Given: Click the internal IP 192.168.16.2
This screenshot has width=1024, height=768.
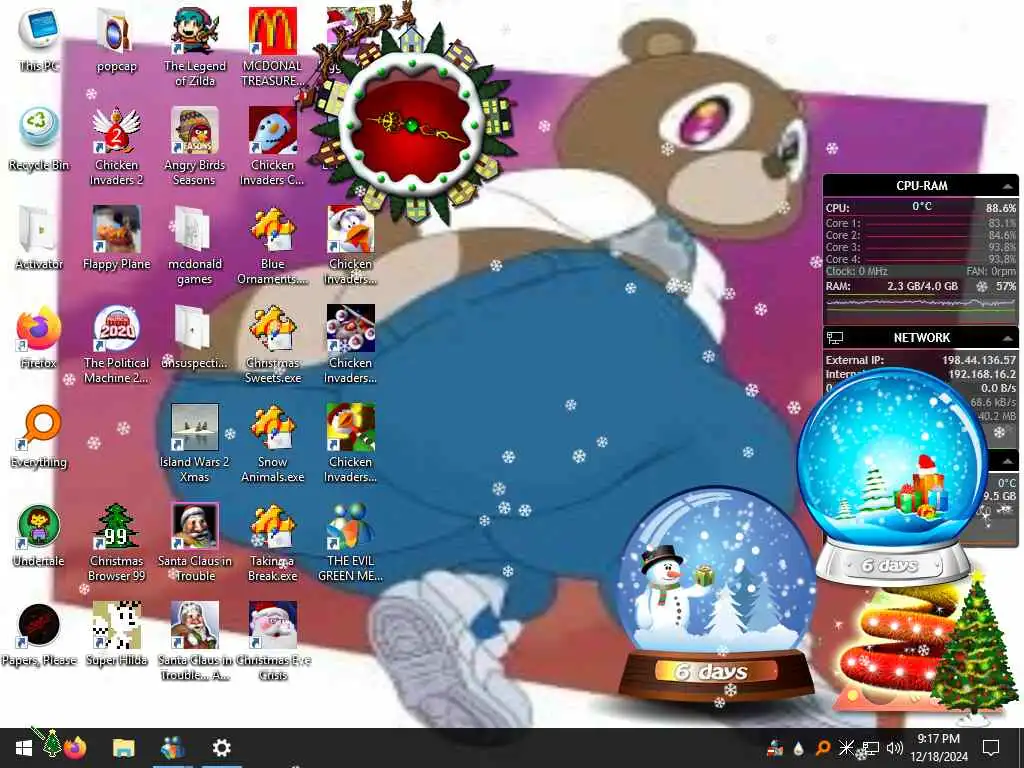Looking at the screenshot, I should [x=982, y=374].
